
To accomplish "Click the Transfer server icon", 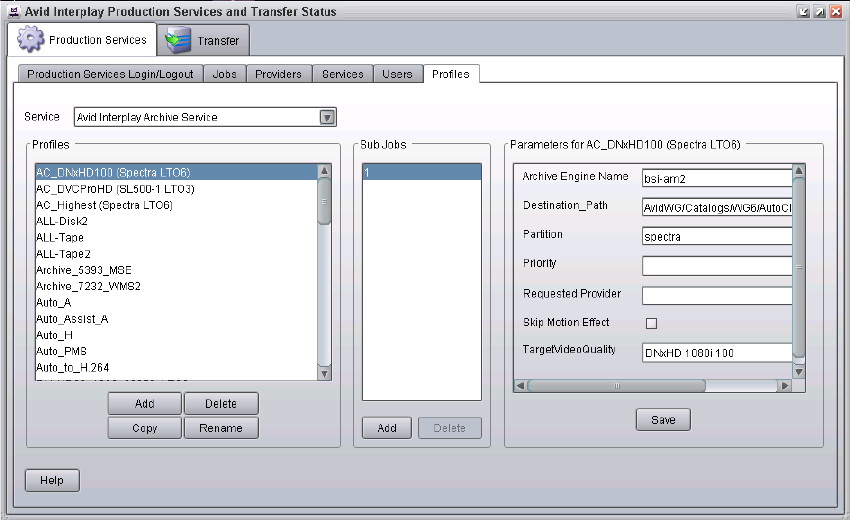I will 178,41.
